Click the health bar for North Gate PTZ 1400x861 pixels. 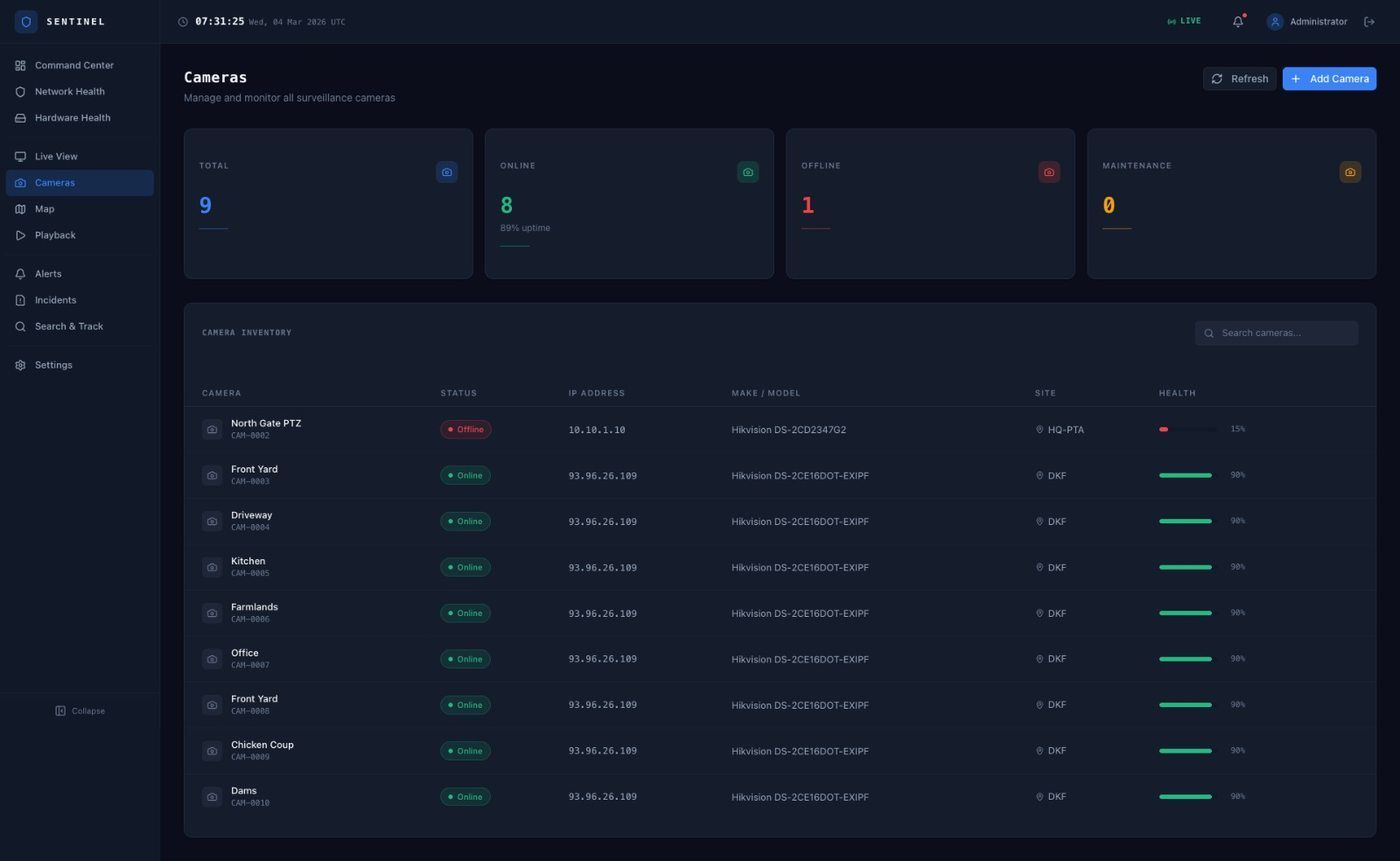(1185, 428)
